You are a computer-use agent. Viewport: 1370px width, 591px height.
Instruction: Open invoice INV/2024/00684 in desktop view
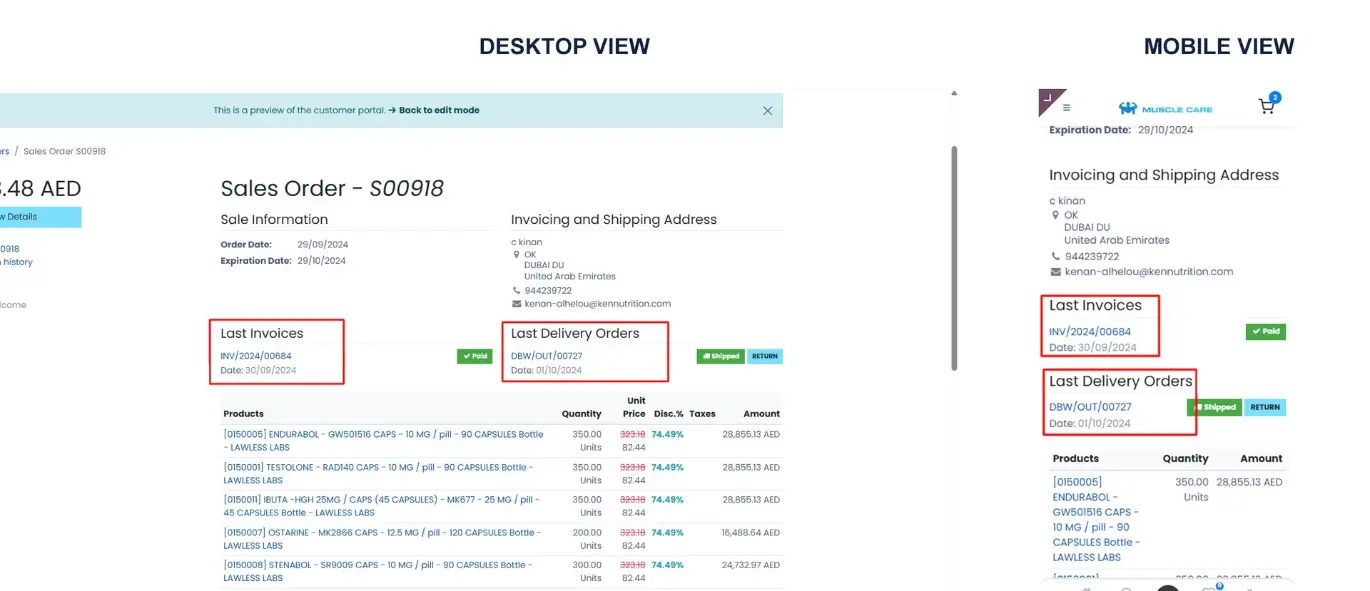tap(256, 356)
